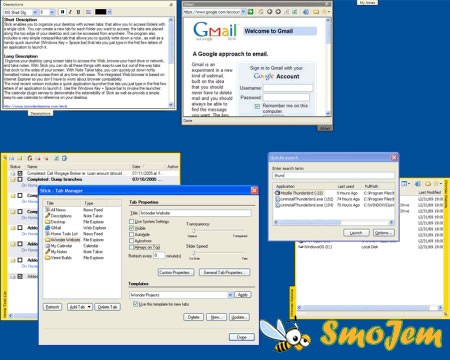Click the Last used column header
The image size is (450, 360).
pos(346,186)
